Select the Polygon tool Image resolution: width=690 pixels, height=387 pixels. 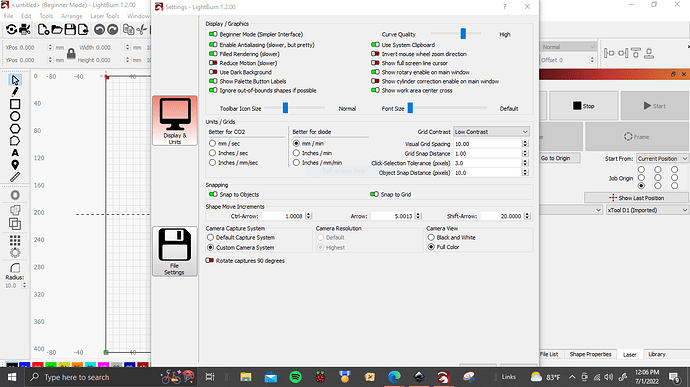15,129
